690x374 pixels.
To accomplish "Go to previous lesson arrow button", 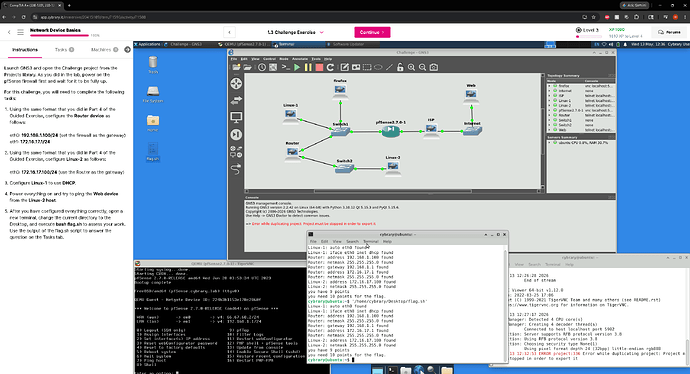I will (x=229, y=33).
